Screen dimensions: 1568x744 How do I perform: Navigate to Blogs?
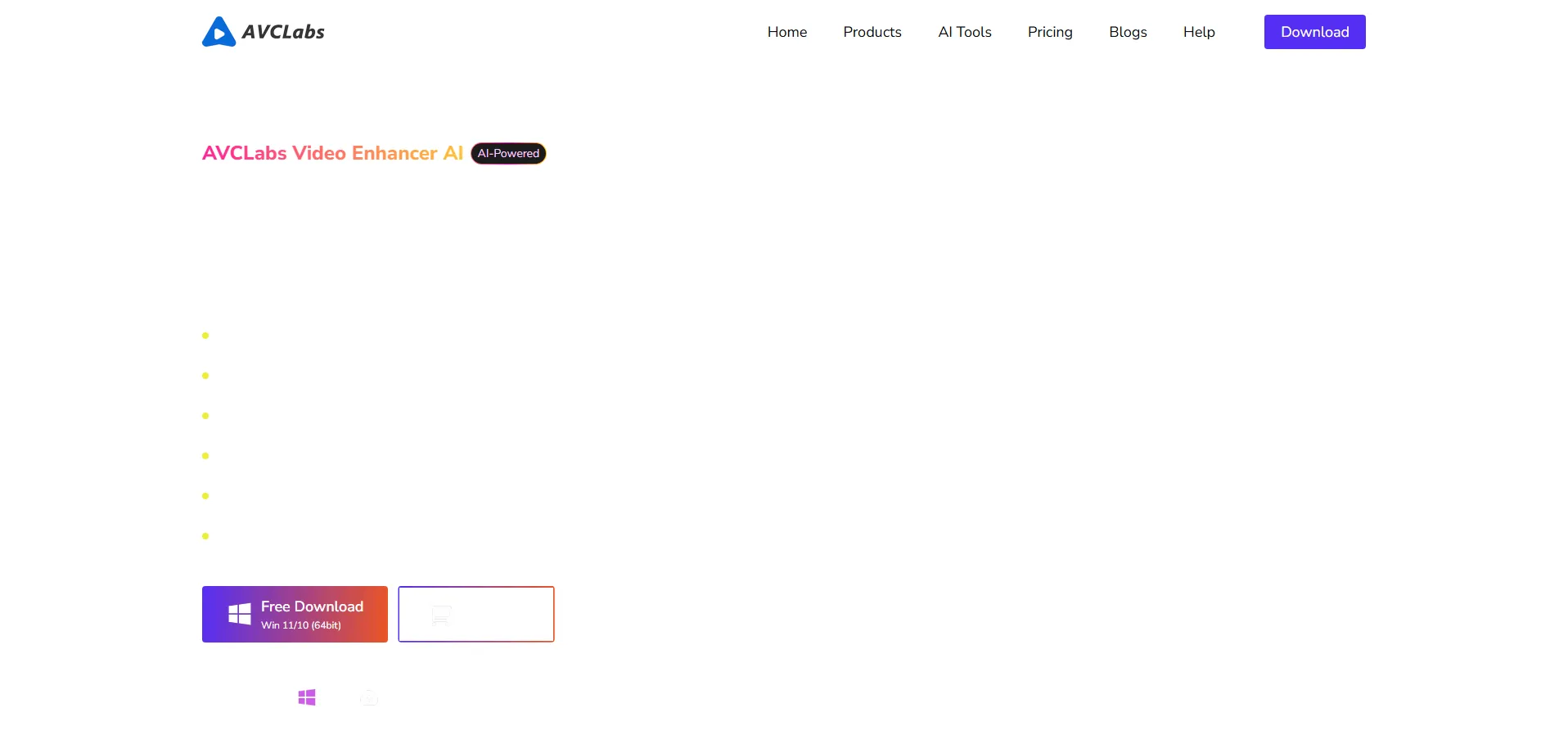click(x=1127, y=32)
